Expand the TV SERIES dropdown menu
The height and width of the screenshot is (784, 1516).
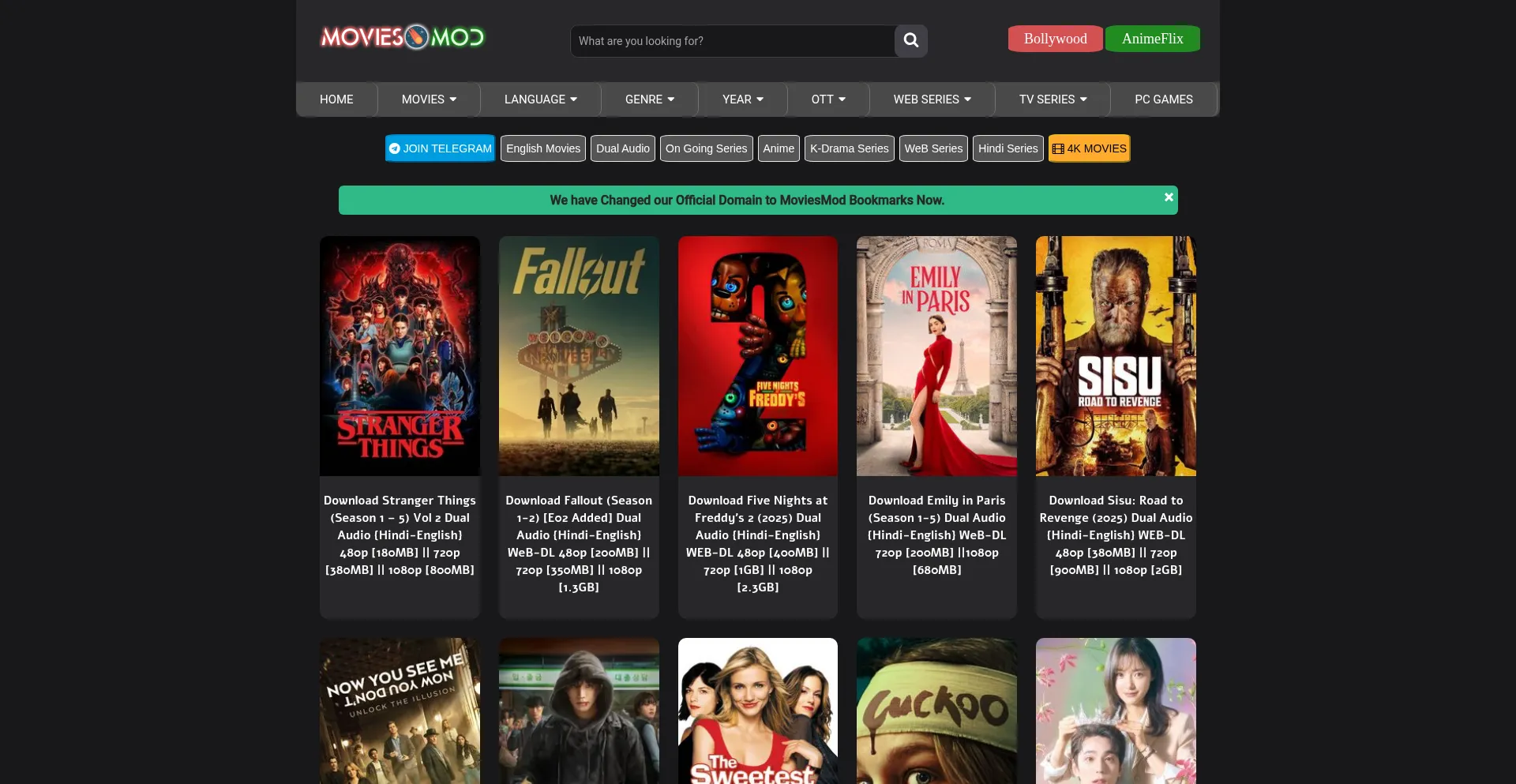pyautogui.click(x=1053, y=99)
